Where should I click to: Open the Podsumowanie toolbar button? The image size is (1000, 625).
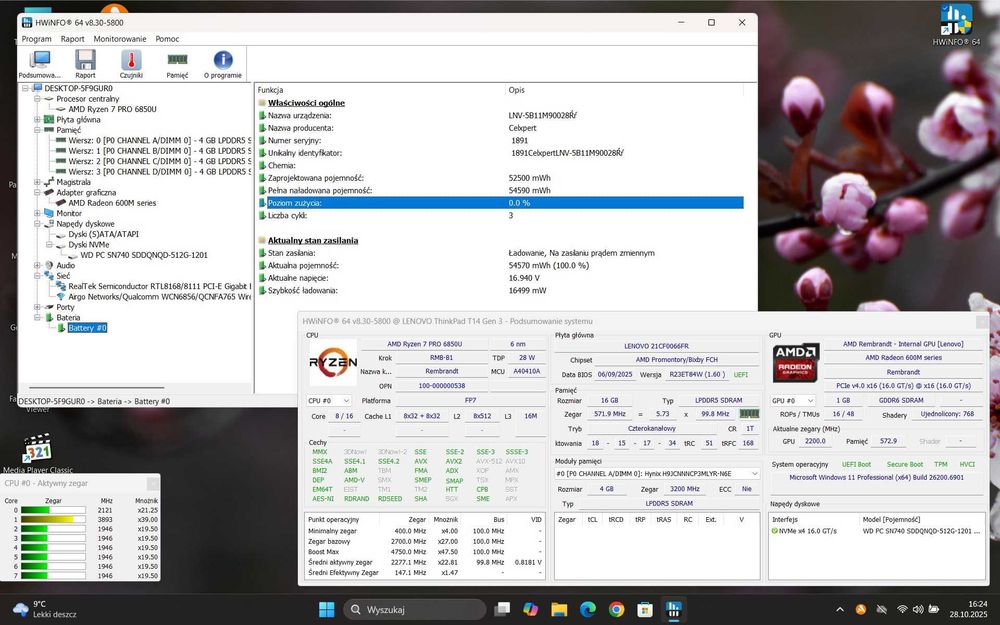pos(40,64)
